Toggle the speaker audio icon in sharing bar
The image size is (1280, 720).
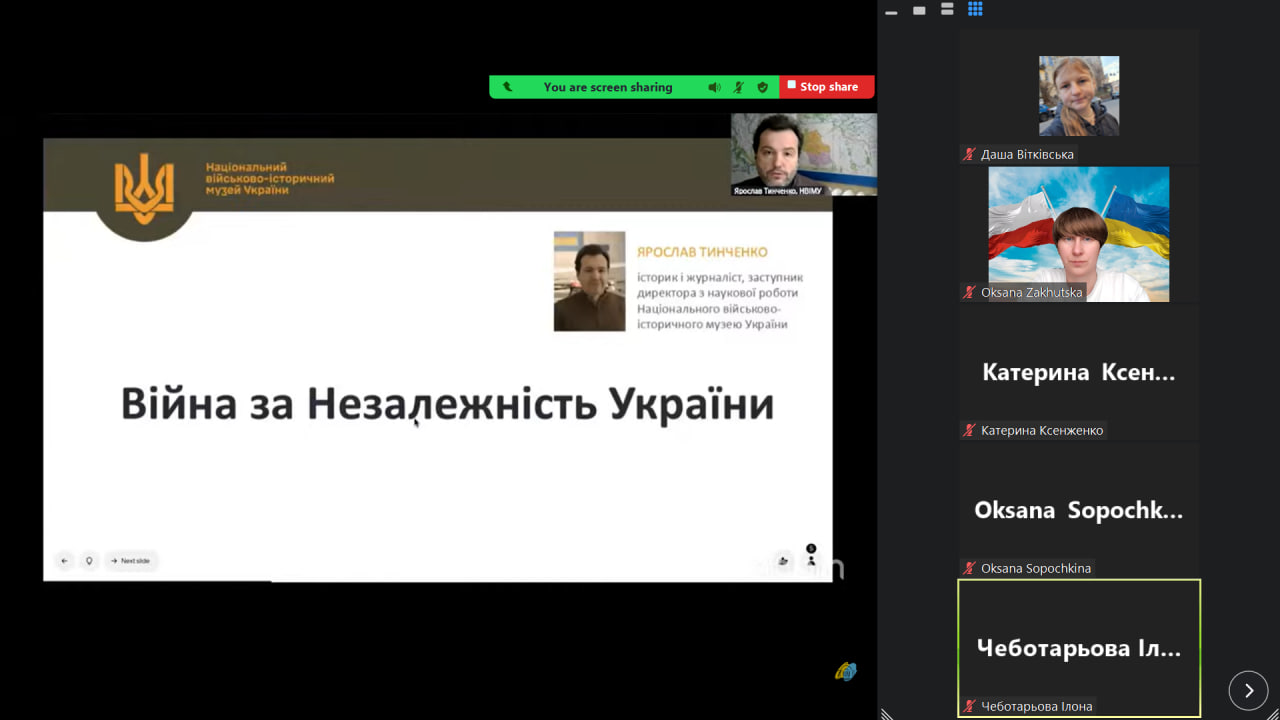click(x=714, y=87)
